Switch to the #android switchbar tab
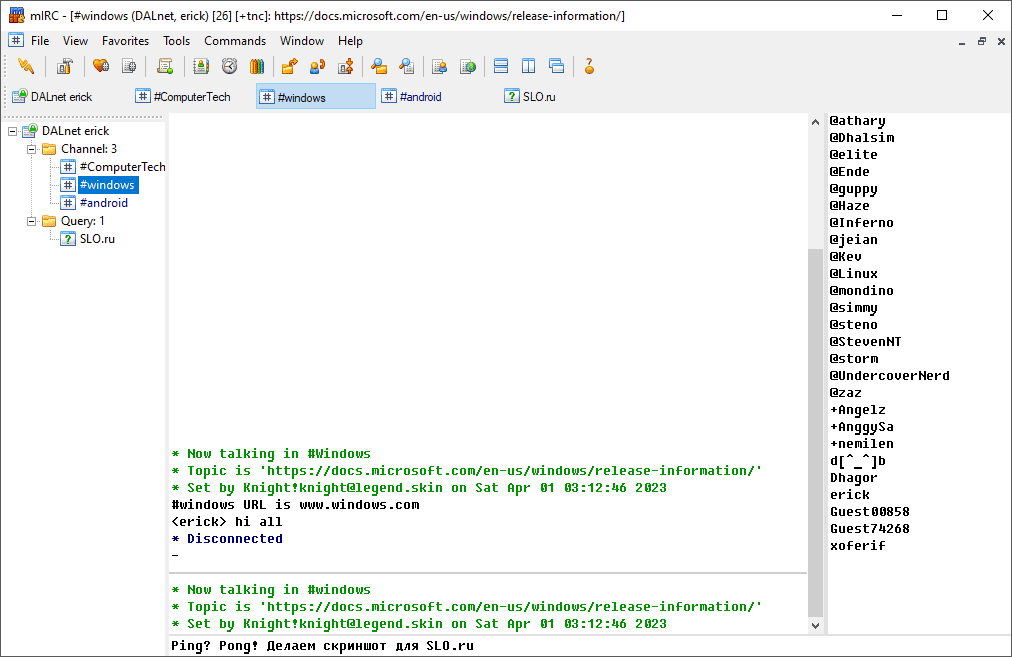1012x657 pixels. click(x=438, y=97)
